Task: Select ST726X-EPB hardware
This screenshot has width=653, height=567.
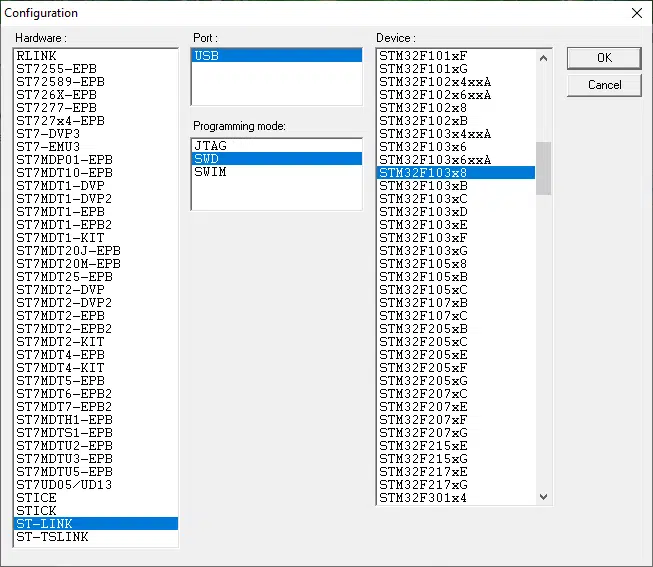Action: [96, 95]
